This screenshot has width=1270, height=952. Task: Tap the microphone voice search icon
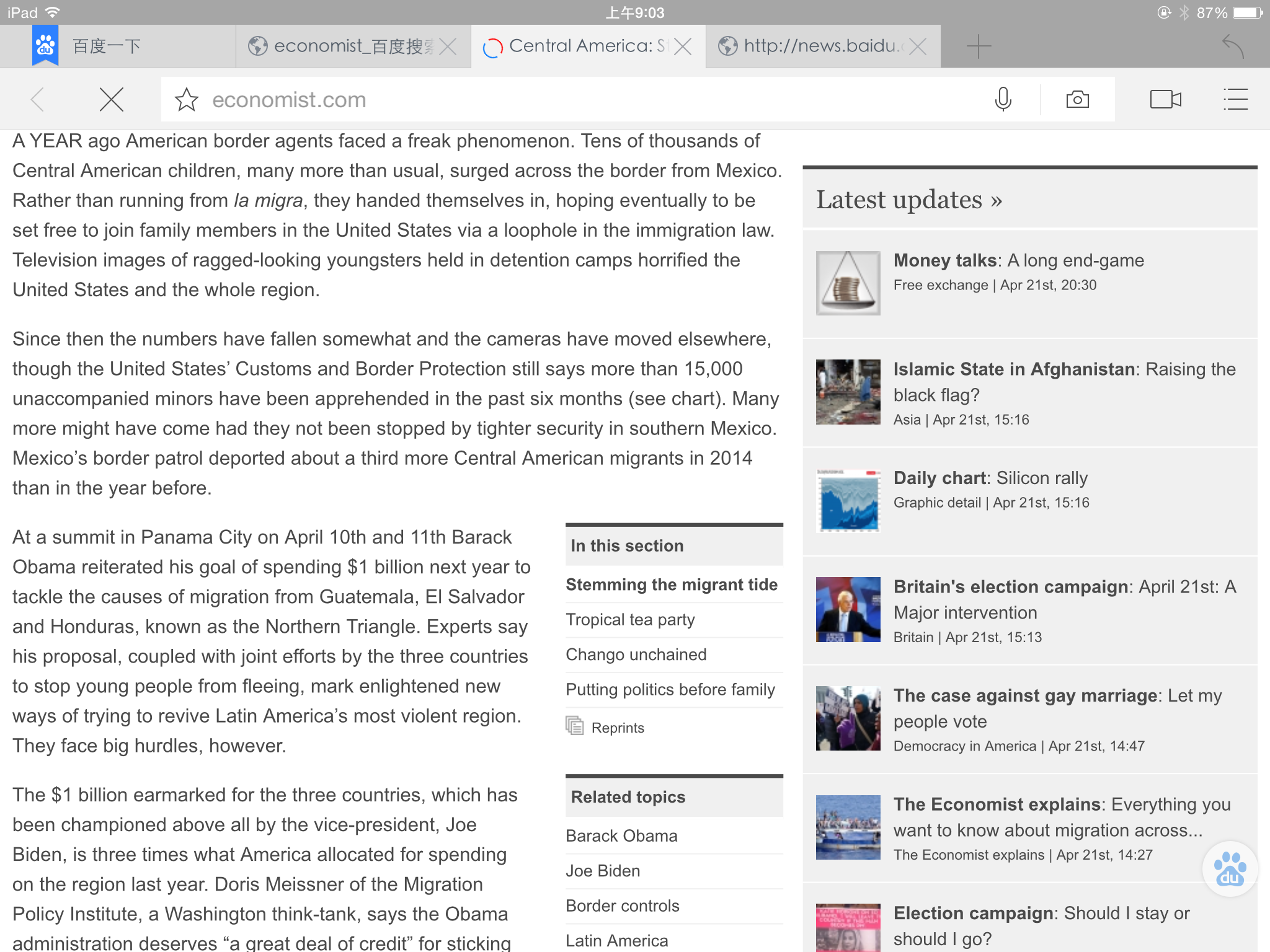pos(1003,99)
